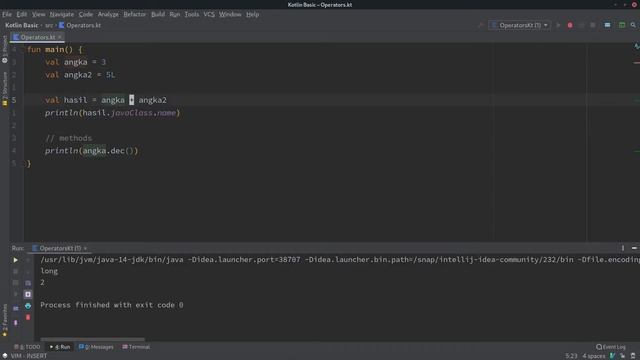Image resolution: width=640 pixels, height=360 pixels.
Task: Open the Project Structure icon in toolbar
Action: 607,25
